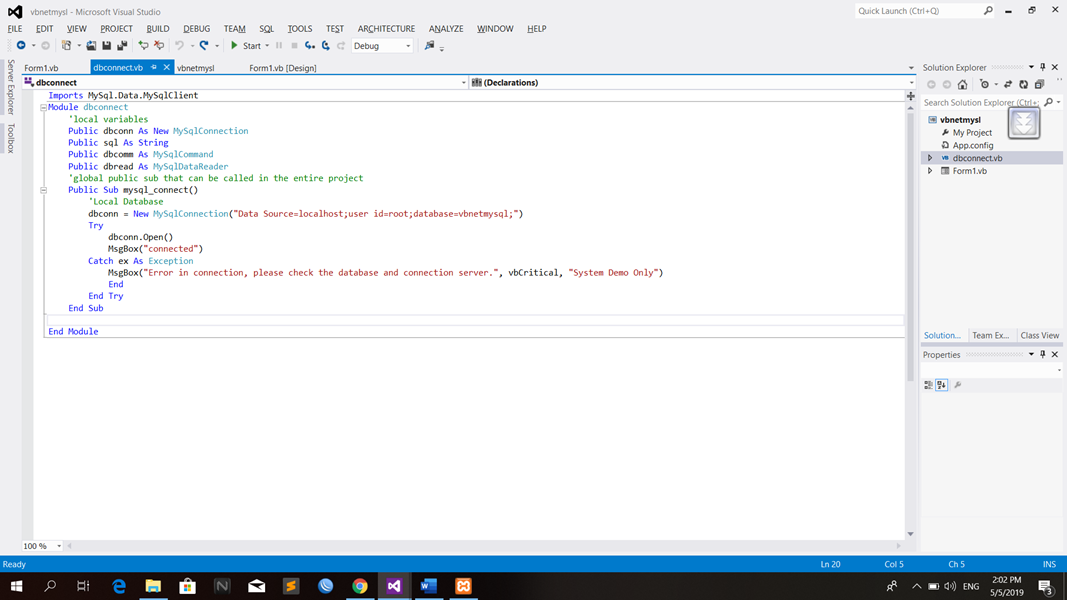Toggle auto-hide pin on Solution Explorer

point(1043,67)
